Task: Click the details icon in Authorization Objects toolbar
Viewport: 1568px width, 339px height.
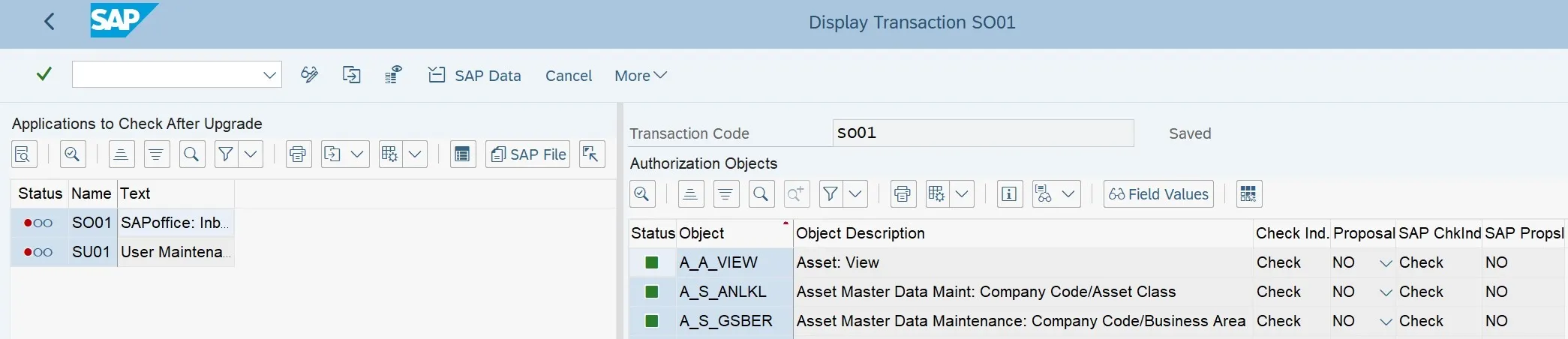Action: tap(642, 194)
